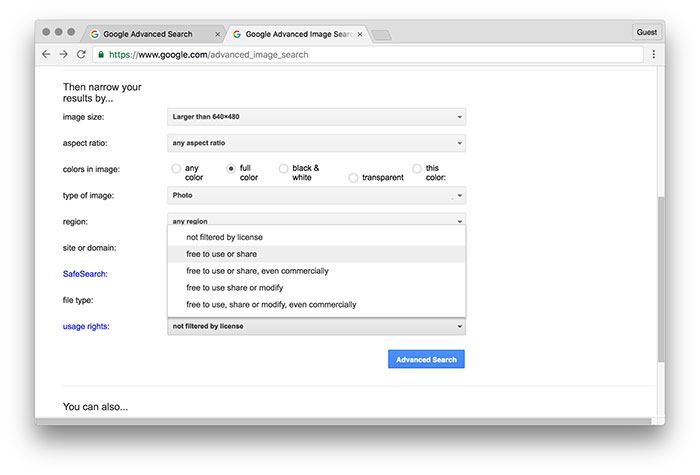700x475 pixels.
Task: Open the SafeSearch link
Action: click(x=85, y=273)
